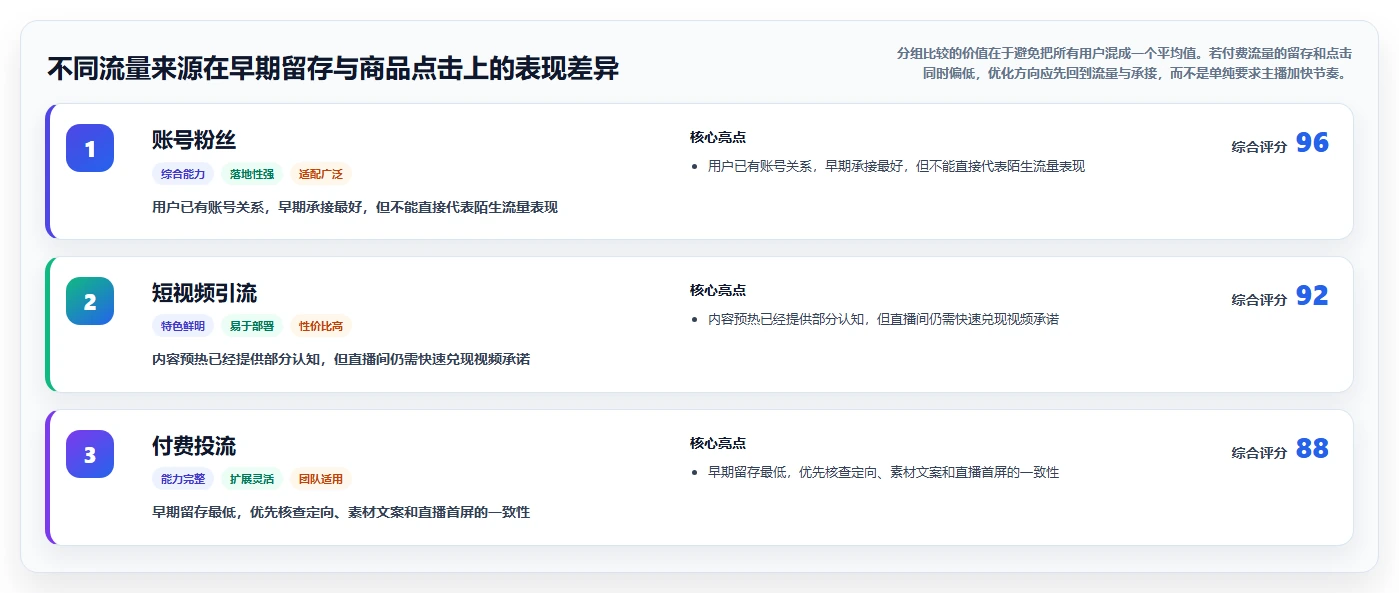Click the number 2 rank badge
This screenshot has height=593, width=1399.
click(90, 301)
